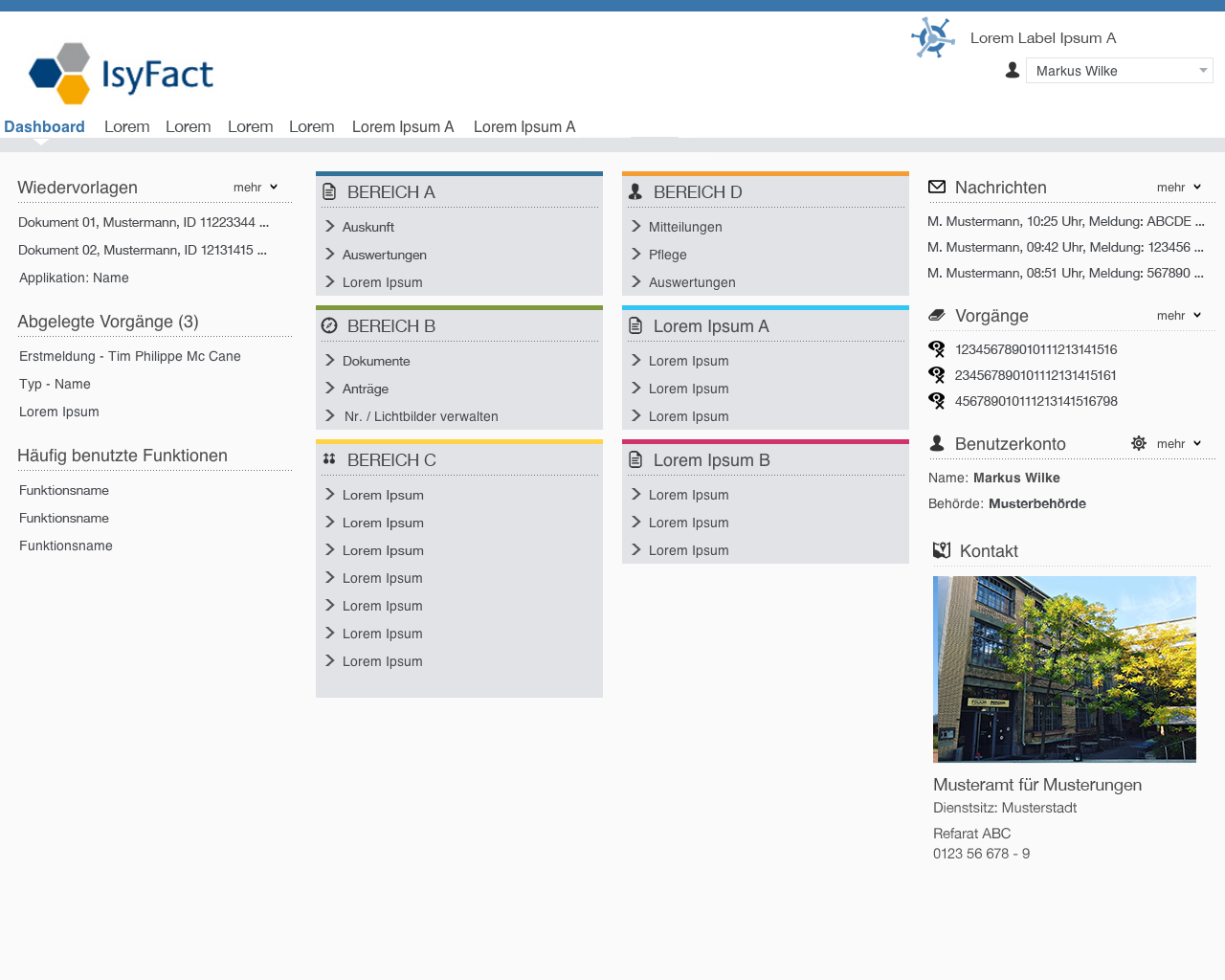Click the Nachrichten envelope icon
Screen dimensions: 1225x980
pyautogui.click(x=937, y=188)
